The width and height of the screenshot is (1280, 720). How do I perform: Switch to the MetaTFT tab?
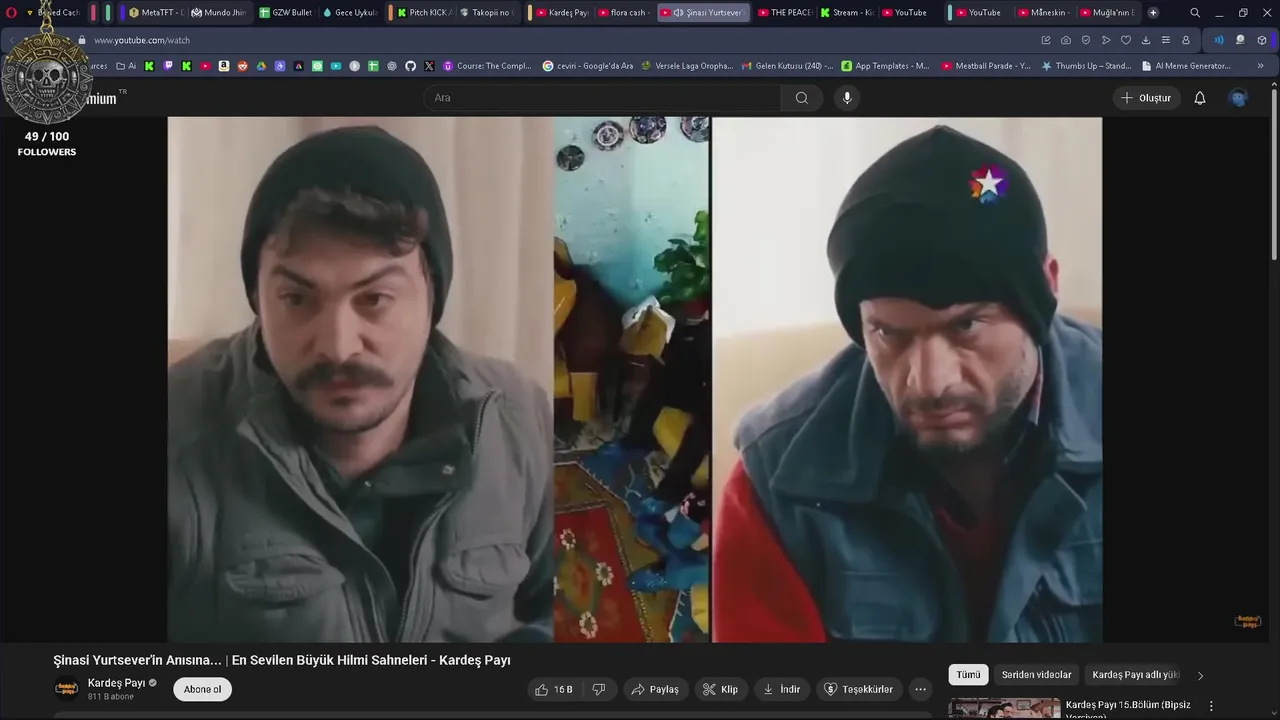tap(156, 13)
